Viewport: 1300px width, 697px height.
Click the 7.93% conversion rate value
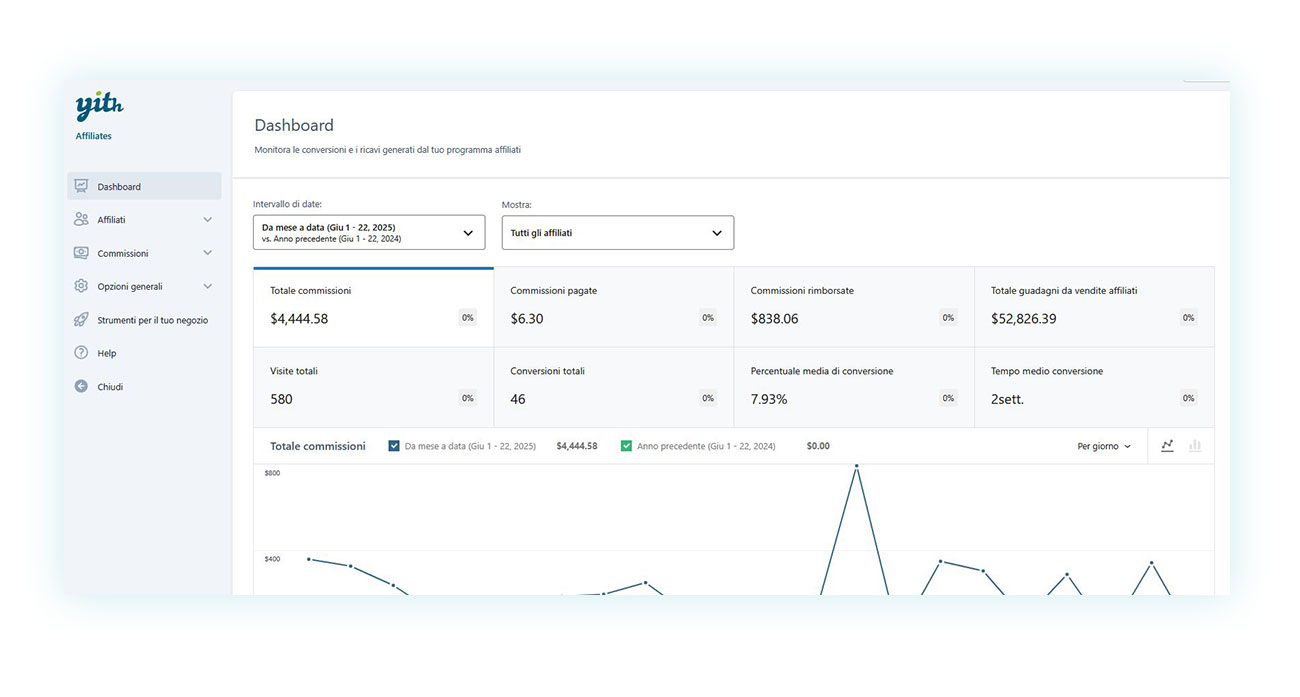coord(769,399)
